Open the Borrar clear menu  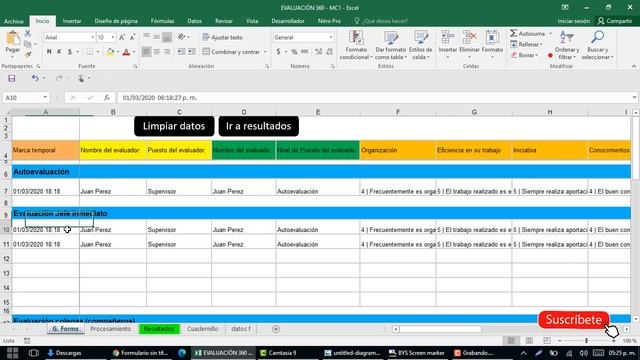(524, 55)
